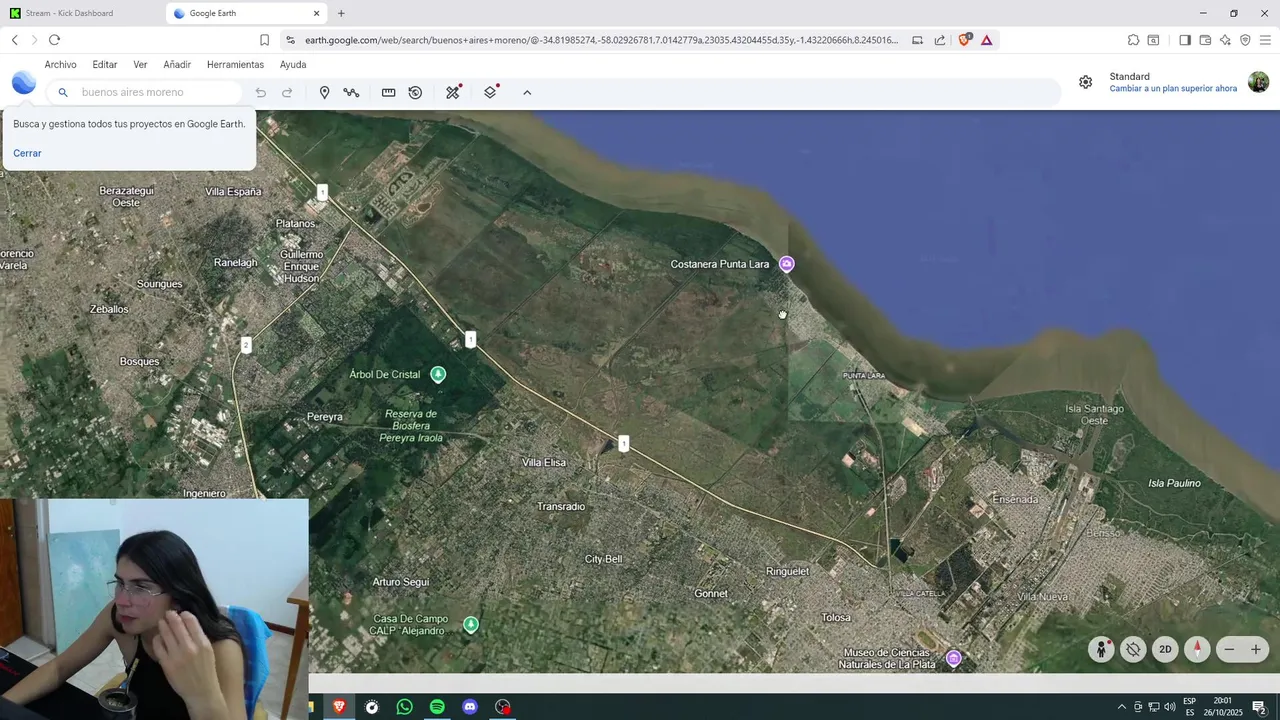
Task: Zoom in with the plus button
Action: [1256, 649]
